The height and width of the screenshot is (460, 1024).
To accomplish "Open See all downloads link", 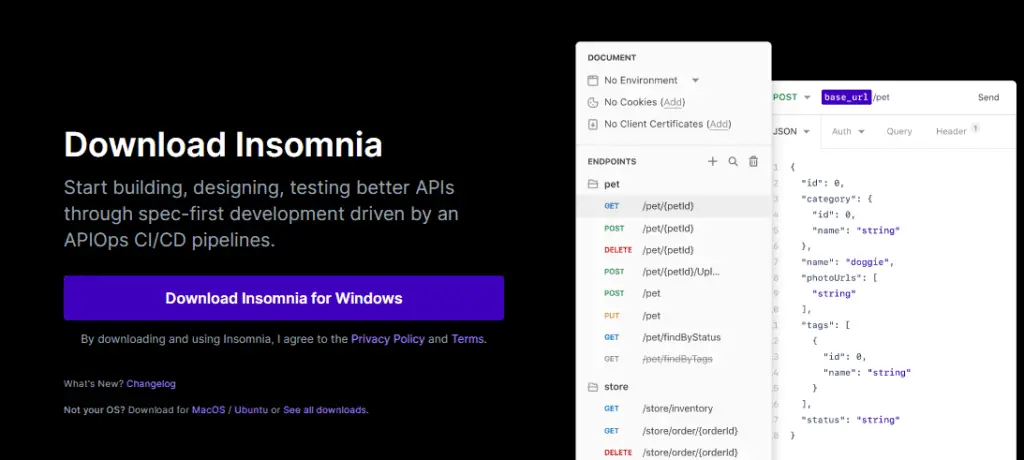I will pos(325,410).
